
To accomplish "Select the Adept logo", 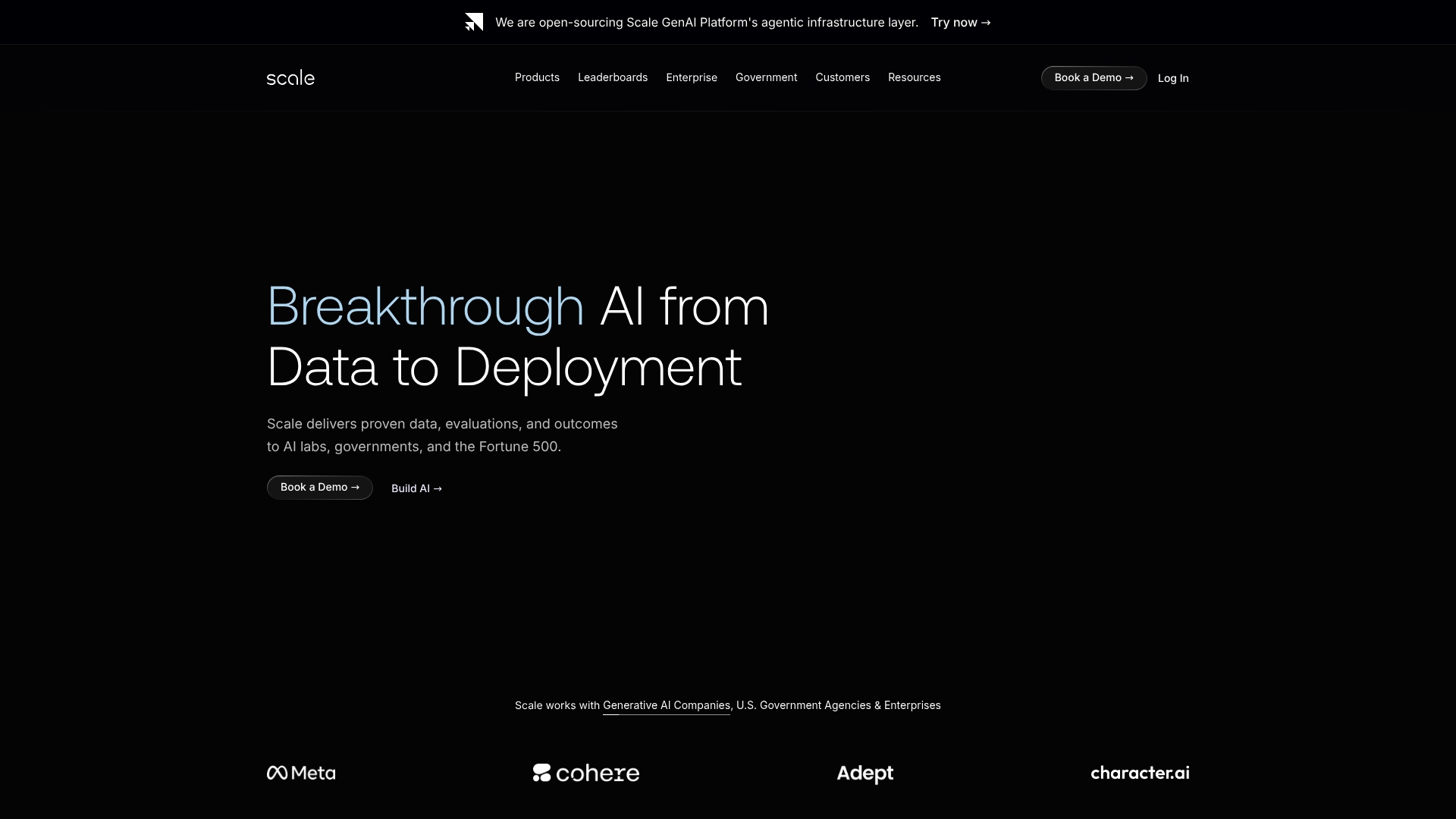I will tap(865, 773).
